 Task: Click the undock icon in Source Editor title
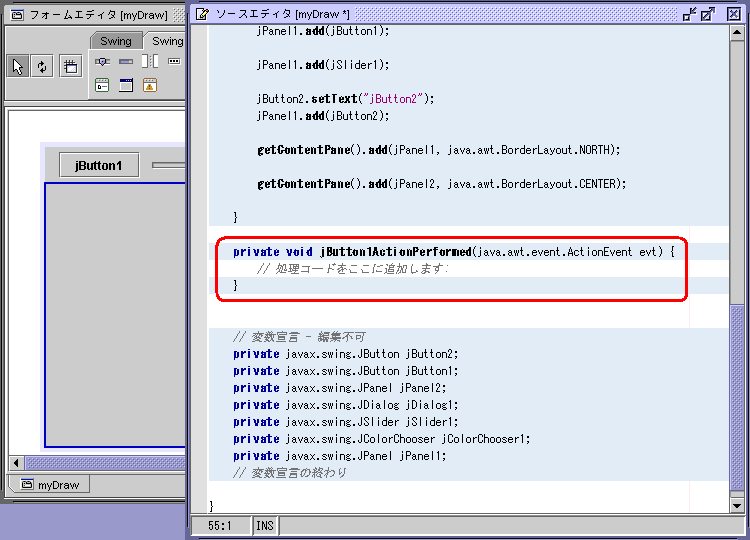(689, 14)
